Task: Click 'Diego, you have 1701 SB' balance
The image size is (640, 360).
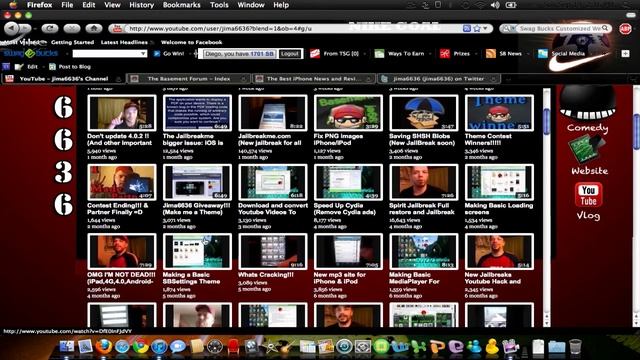Action: [239, 54]
